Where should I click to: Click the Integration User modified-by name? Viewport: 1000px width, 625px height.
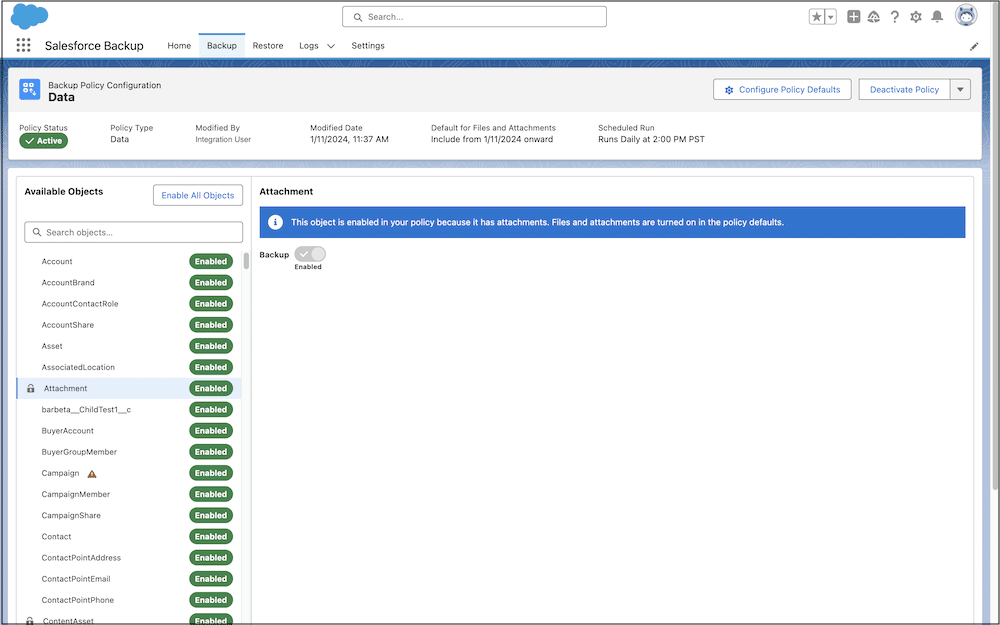point(223,140)
